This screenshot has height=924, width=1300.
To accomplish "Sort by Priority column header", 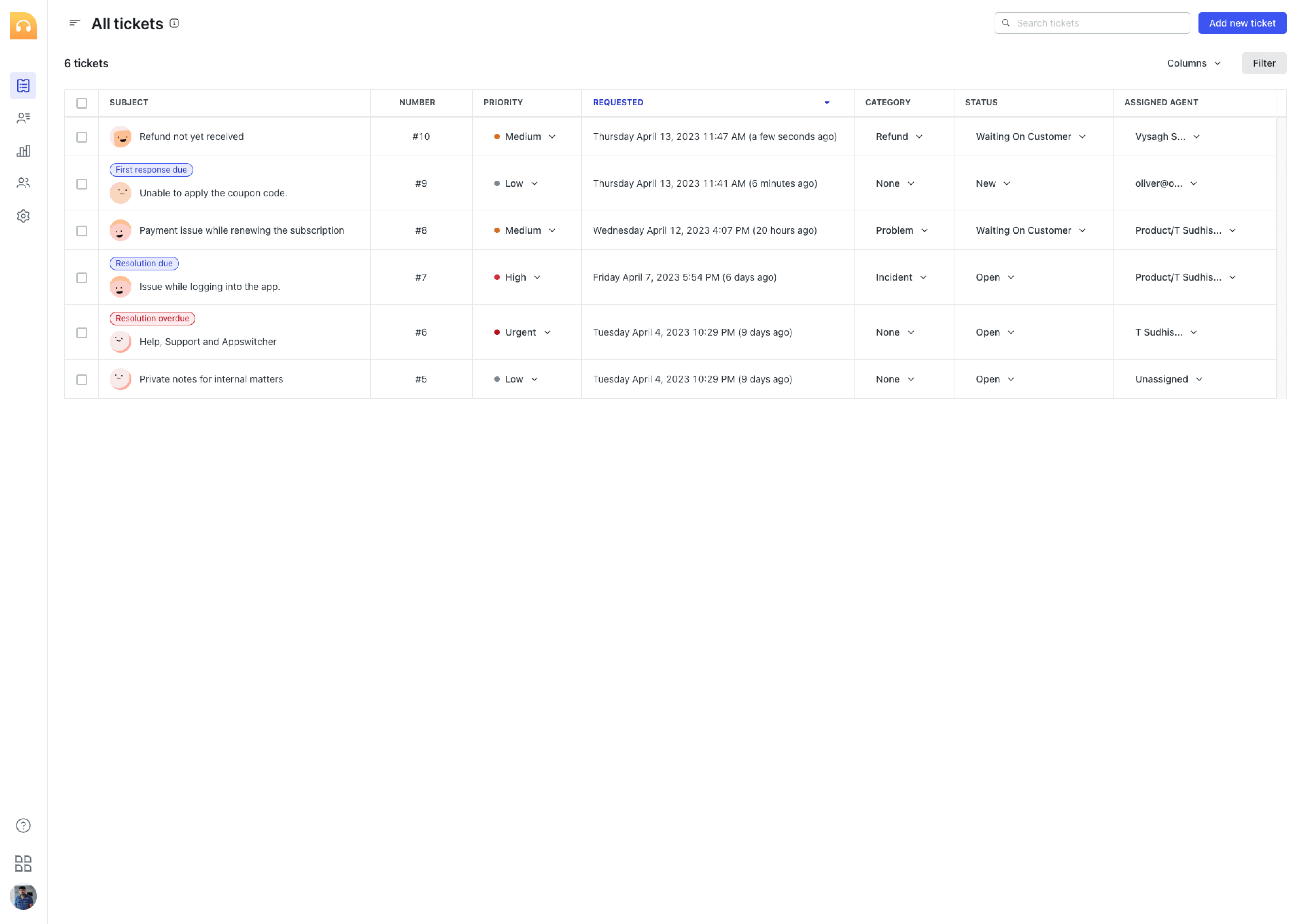I will click(x=503, y=102).
